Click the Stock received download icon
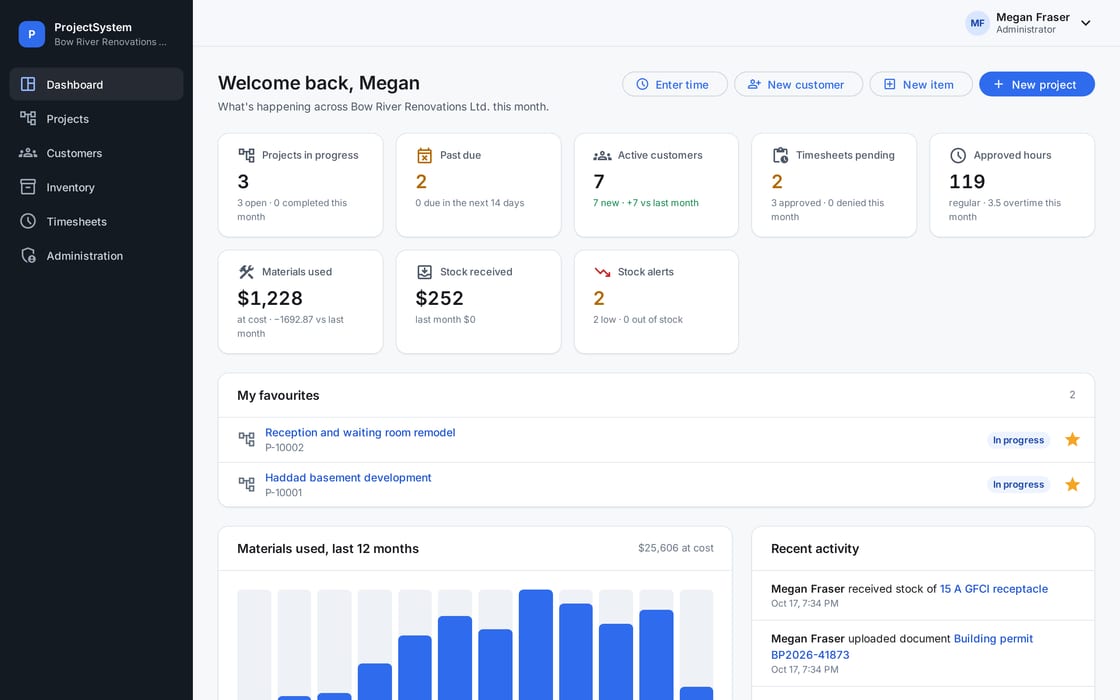Image resolution: width=1120 pixels, height=700 pixels. click(x=424, y=271)
